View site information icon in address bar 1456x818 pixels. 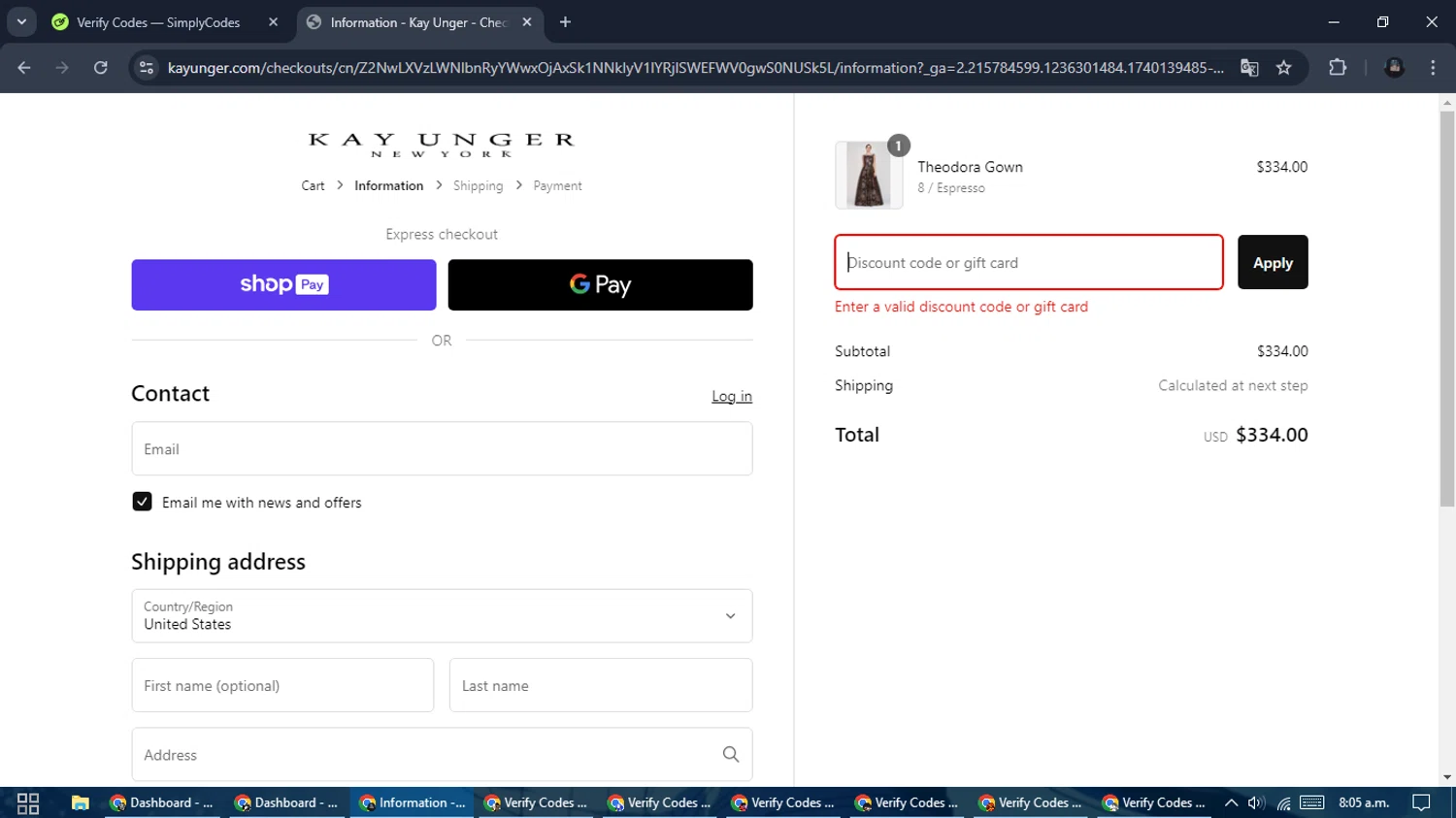[x=147, y=68]
